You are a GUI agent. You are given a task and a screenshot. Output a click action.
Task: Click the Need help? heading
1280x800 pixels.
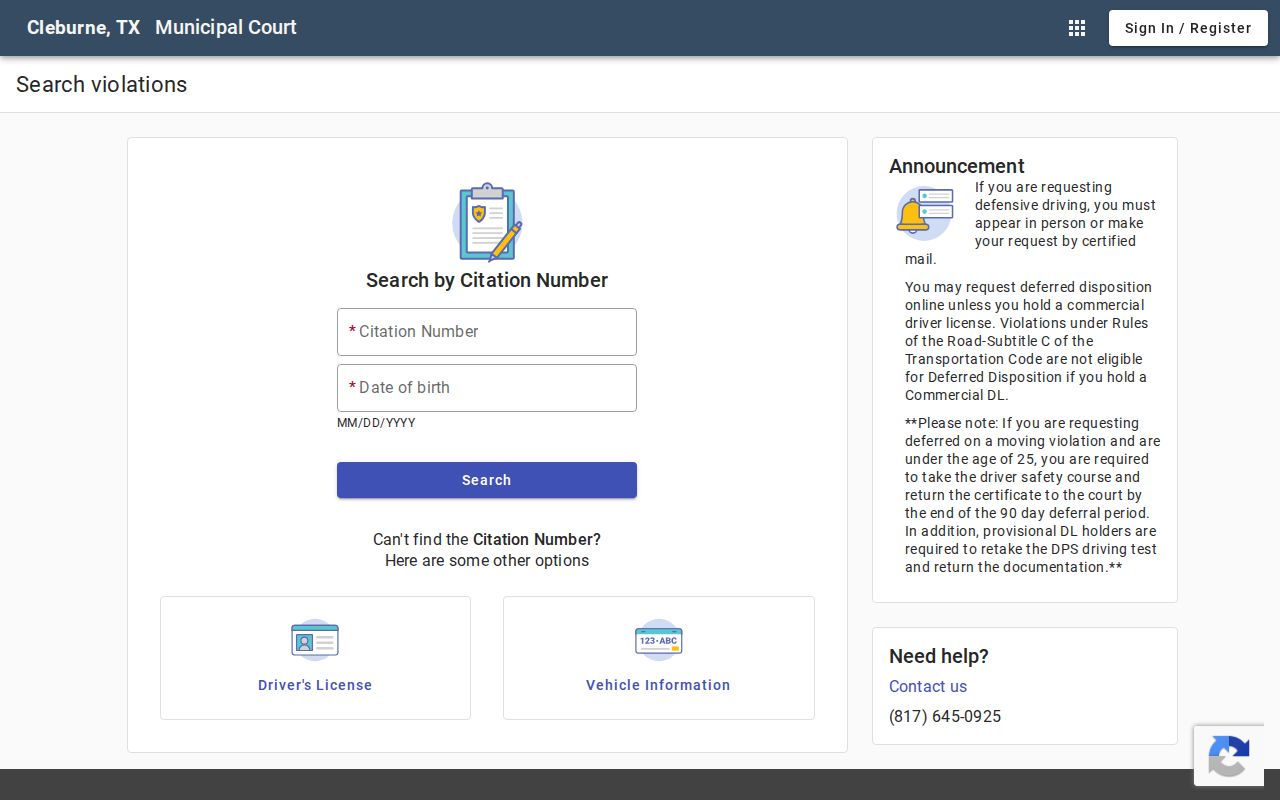[x=939, y=656]
